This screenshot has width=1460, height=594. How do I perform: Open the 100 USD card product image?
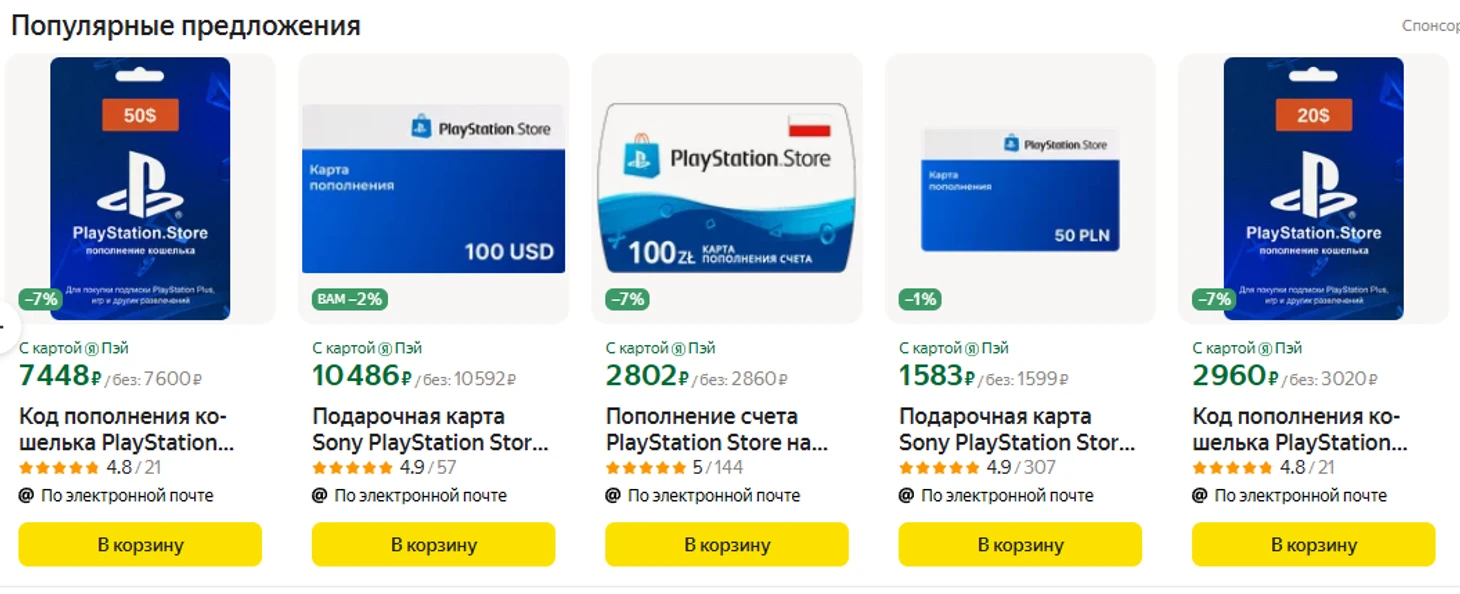pyautogui.click(x=433, y=188)
